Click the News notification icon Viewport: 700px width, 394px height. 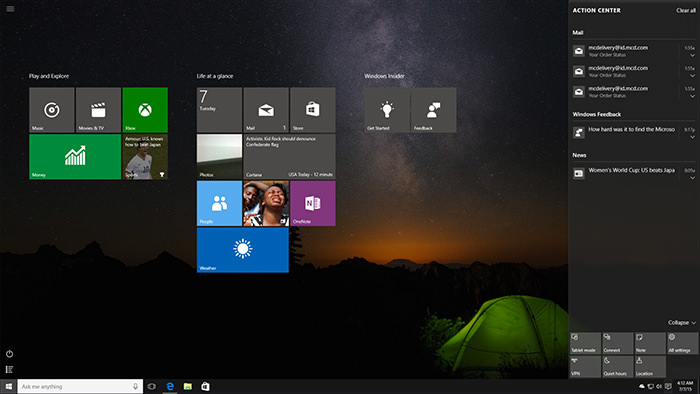[x=579, y=173]
